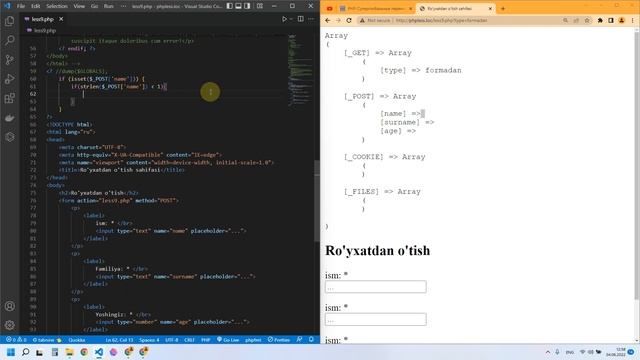The image size is (640, 360).
Task: Open notifications bell in status bar
Action: click(x=311, y=340)
